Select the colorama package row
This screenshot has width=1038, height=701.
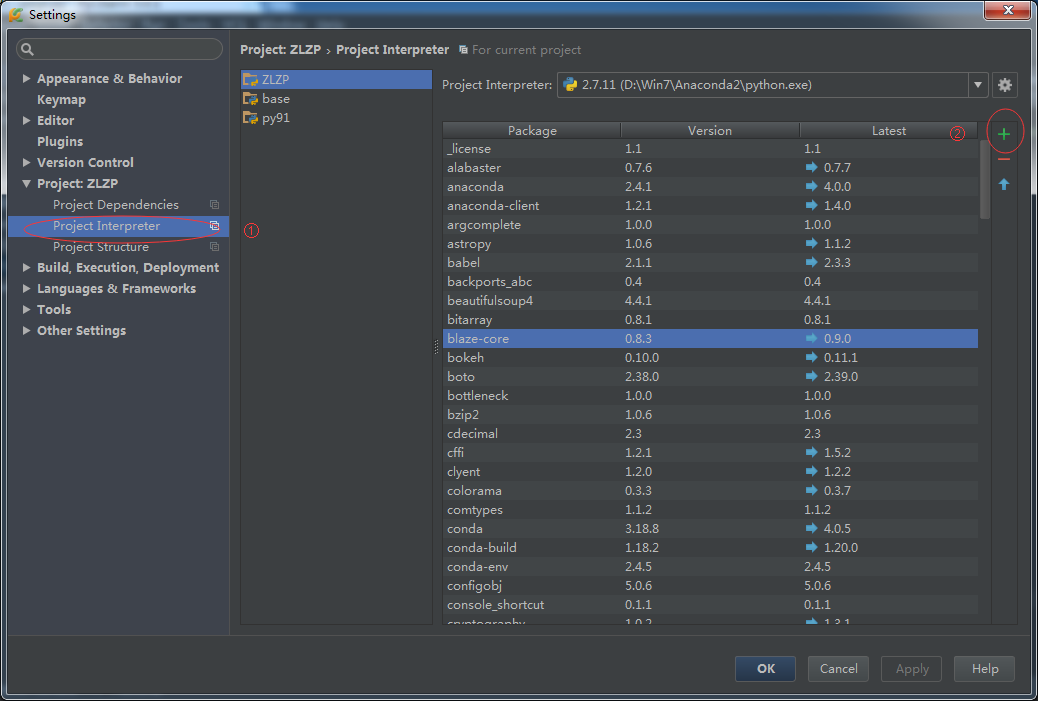710,491
